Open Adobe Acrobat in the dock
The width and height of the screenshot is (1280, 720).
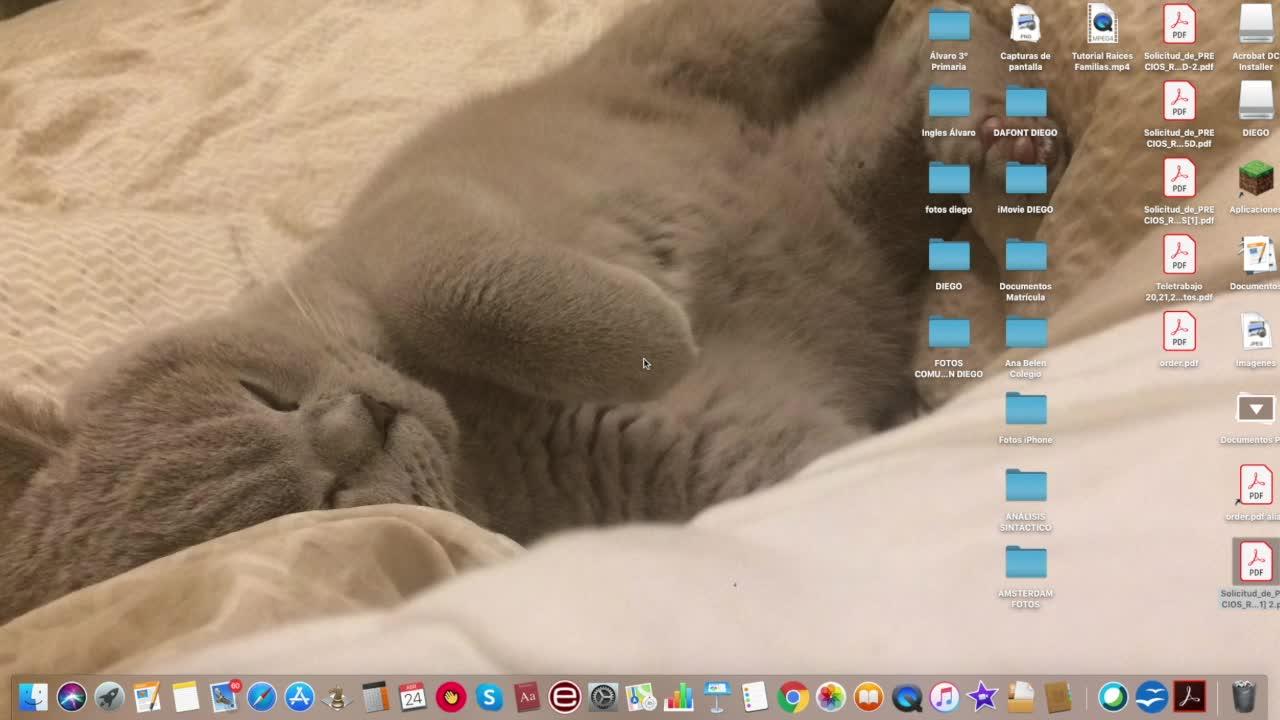(1189, 696)
